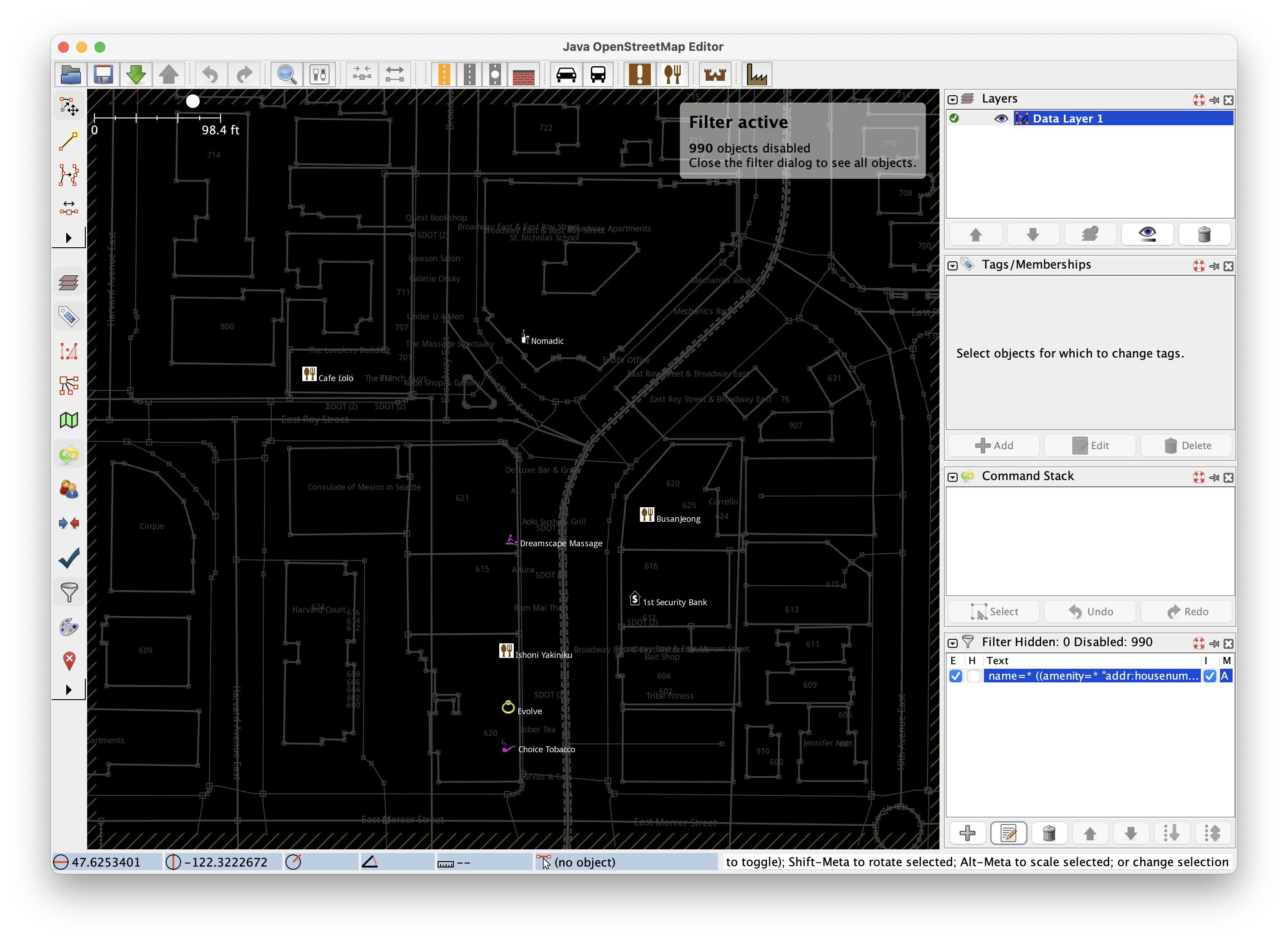This screenshot has height=941, width=1288.
Task: Select the Select-and-move objects tool
Action: click(x=69, y=106)
